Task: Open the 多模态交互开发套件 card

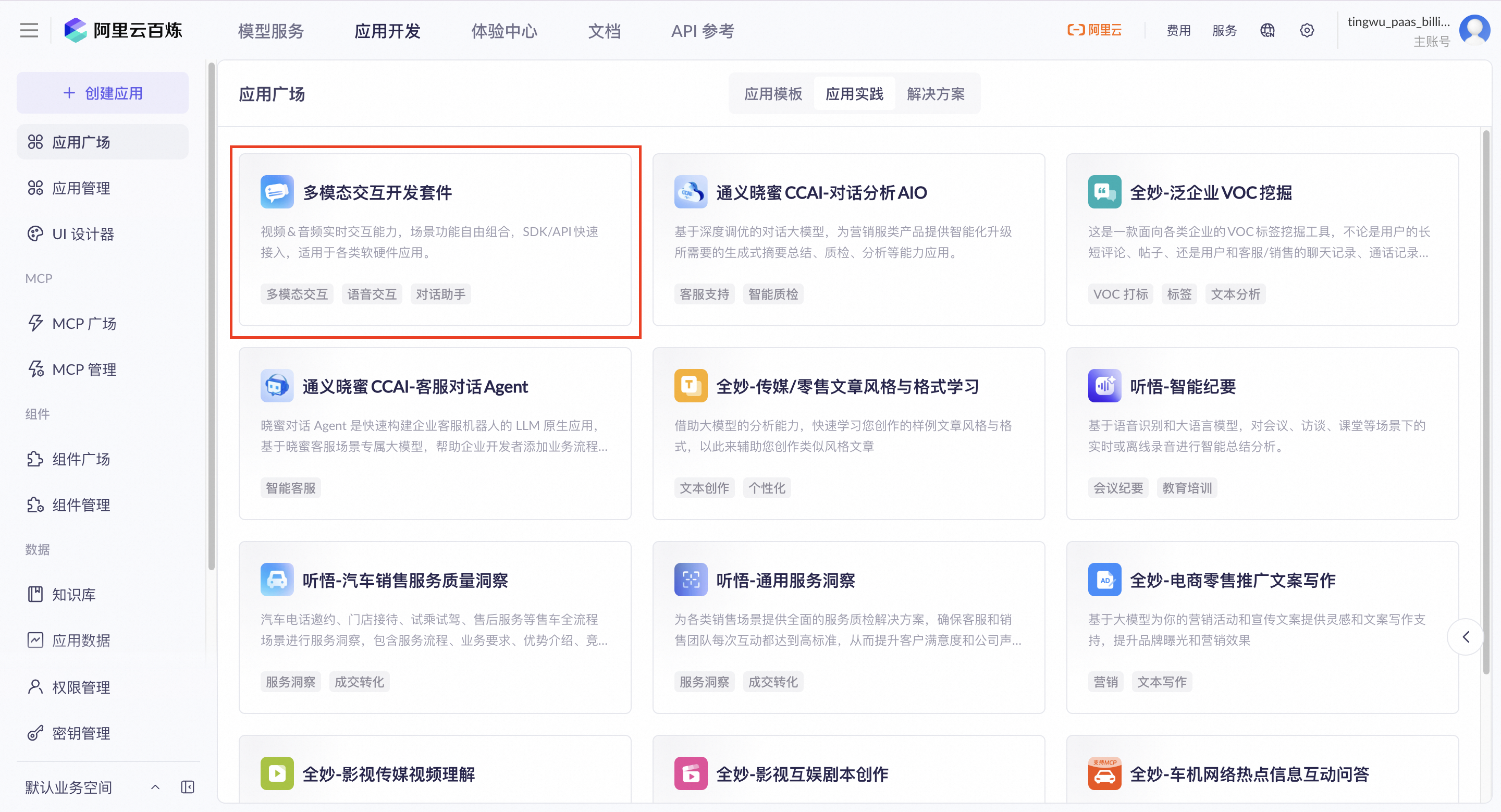Action: pos(435,240)
